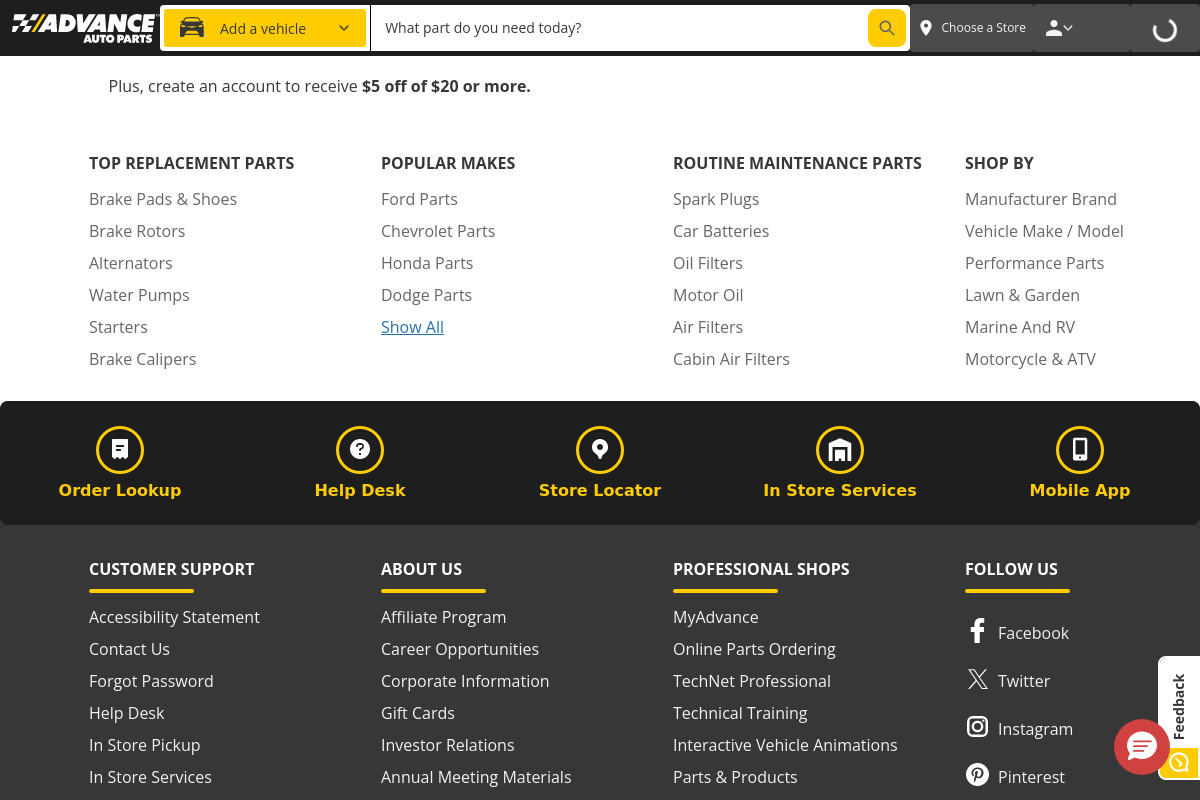Open In Store Pickup link
This screenshot has width=1200, height=800.
tap(144, 745)
